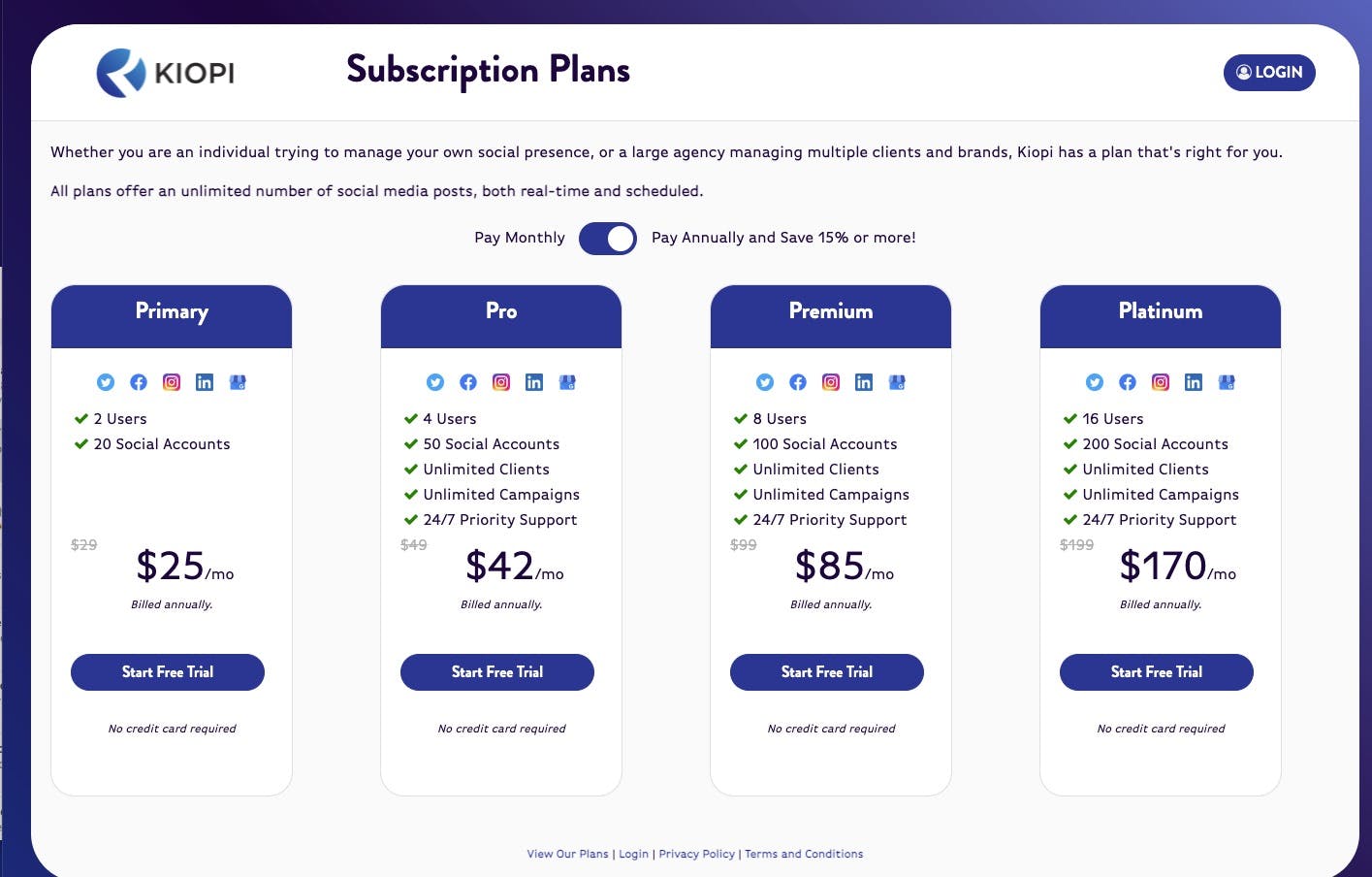This screenshot has height=877, width=1372.
Task: Click Google Business icon in Primary plan
Action: (x=238, y=382)
